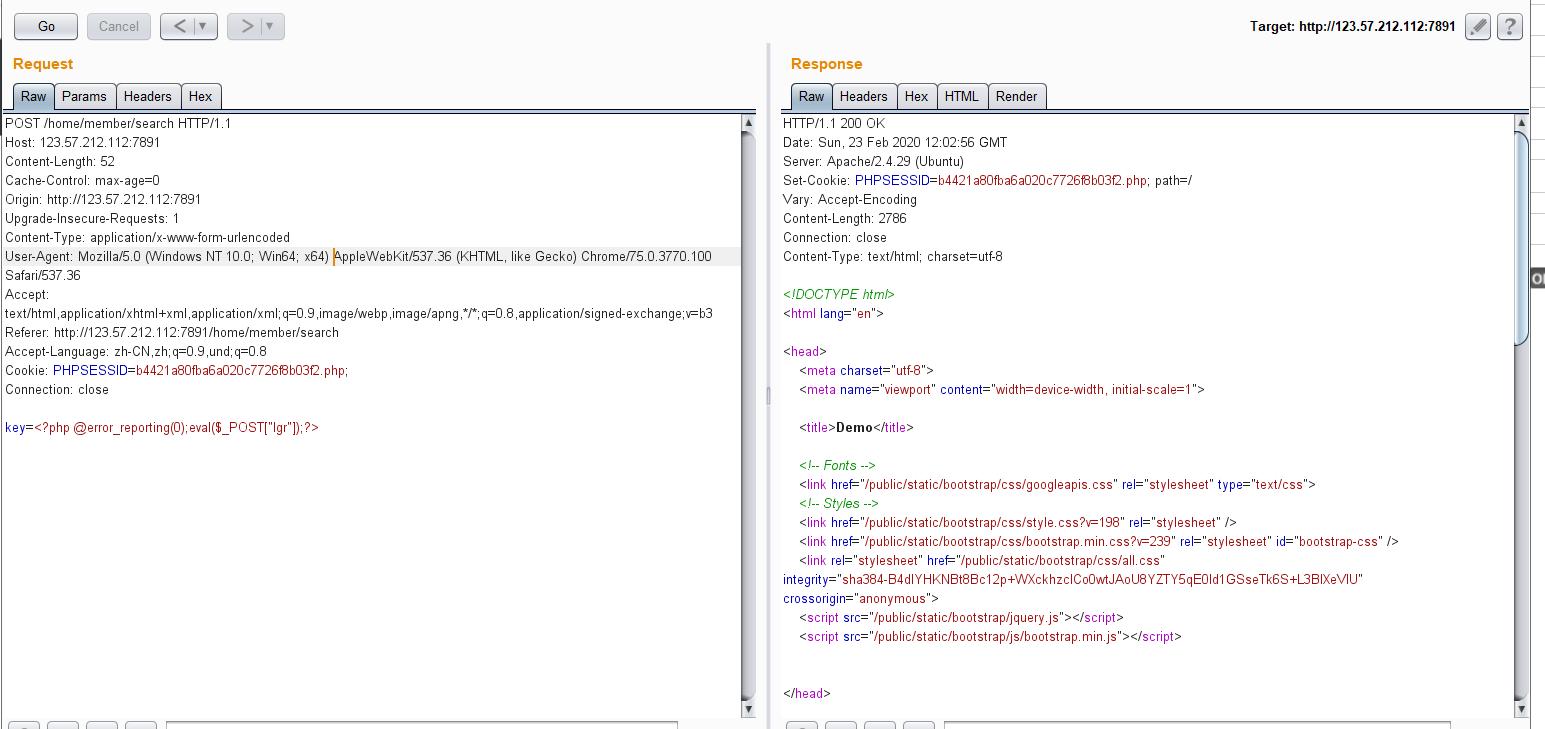Go forward in history with > arrow
Image resolution: width=1545 pixels, height=729 pixels.
[x=246, y=27]
